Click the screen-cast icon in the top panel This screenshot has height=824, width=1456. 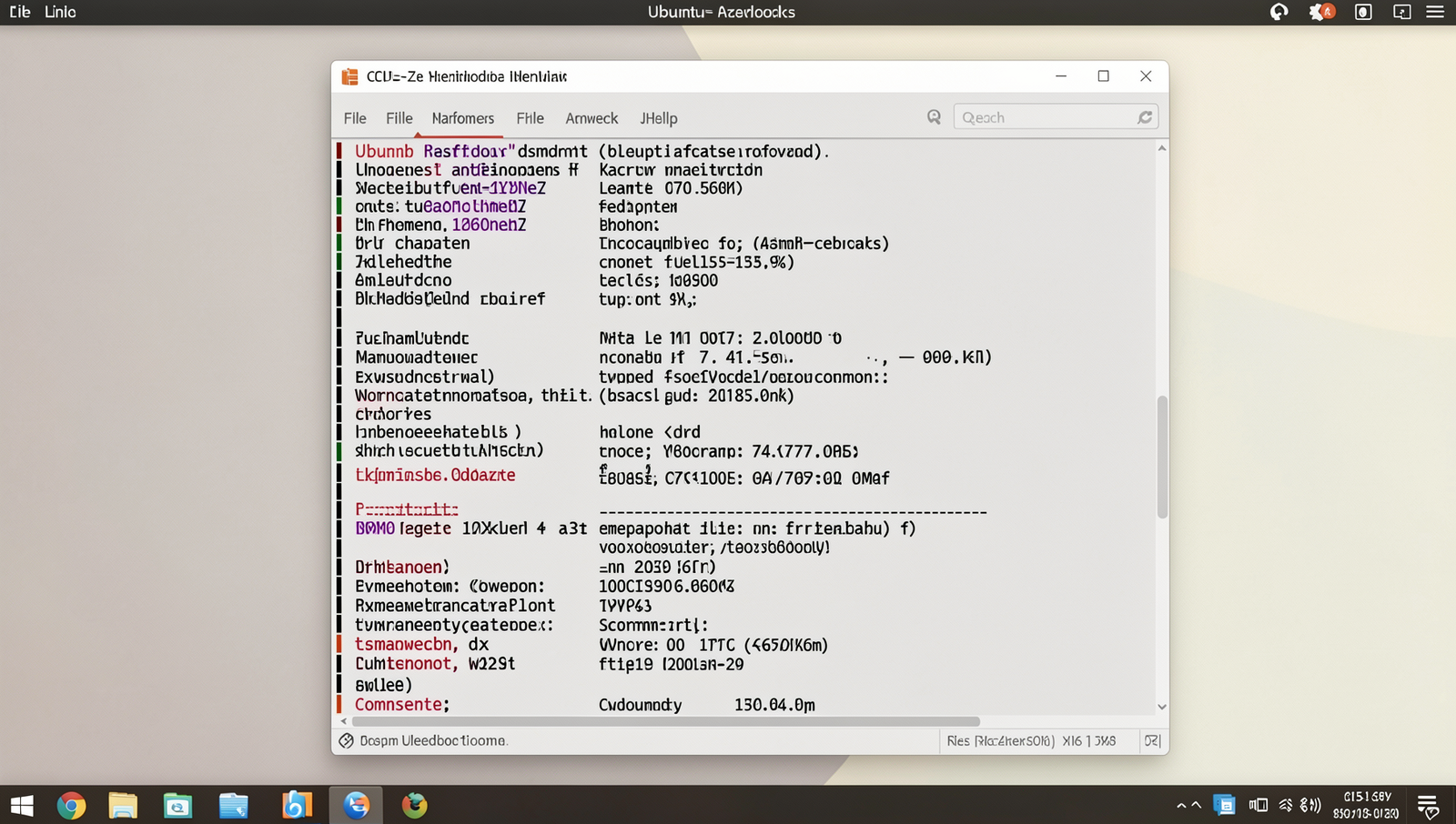tap(1402, 12)
